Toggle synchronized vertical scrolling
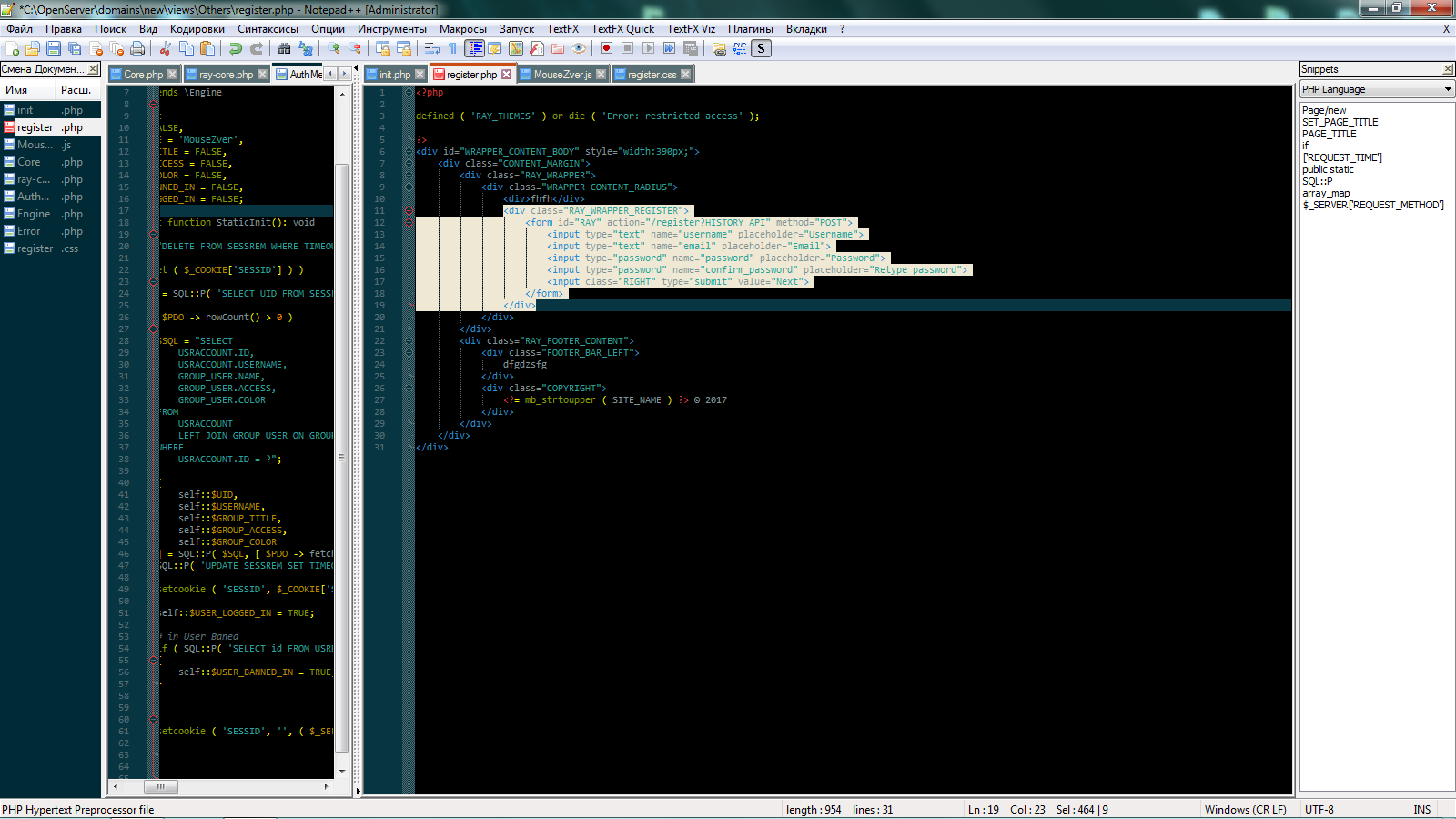Screen dimensions: 1456x819 click(x=382, y=48)
